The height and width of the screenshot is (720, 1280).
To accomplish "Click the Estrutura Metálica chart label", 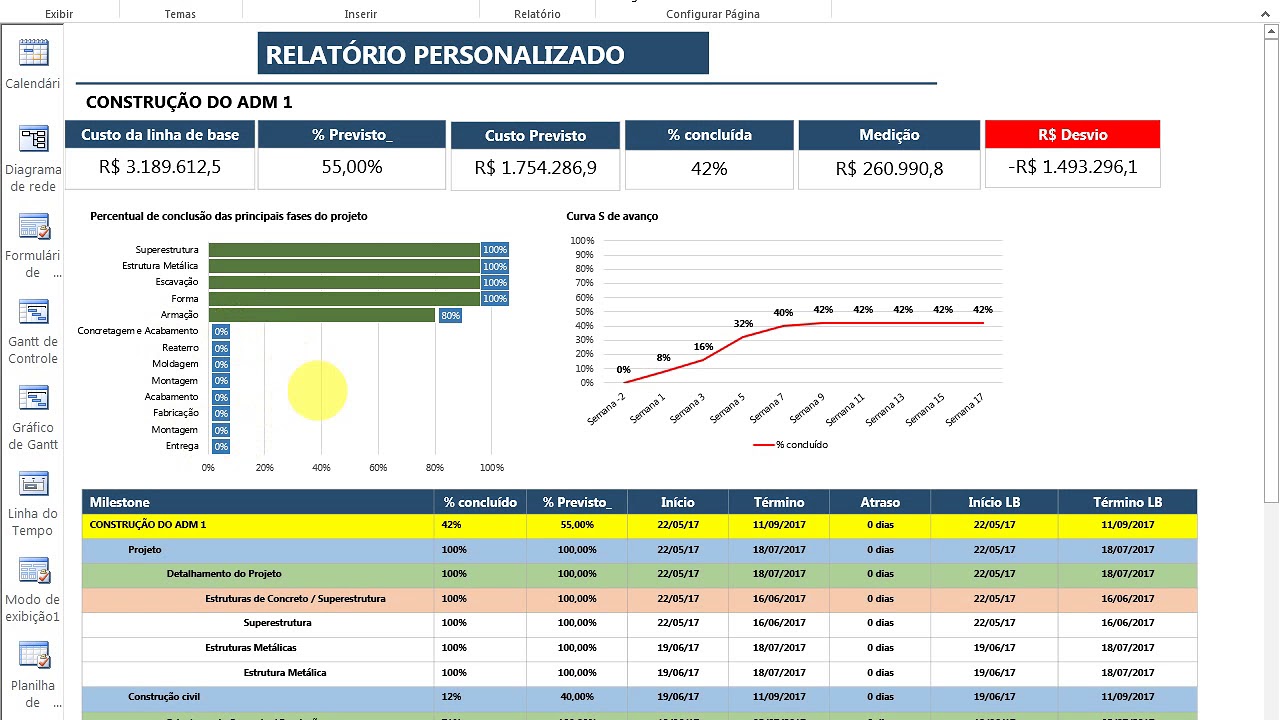I will 160,266.
